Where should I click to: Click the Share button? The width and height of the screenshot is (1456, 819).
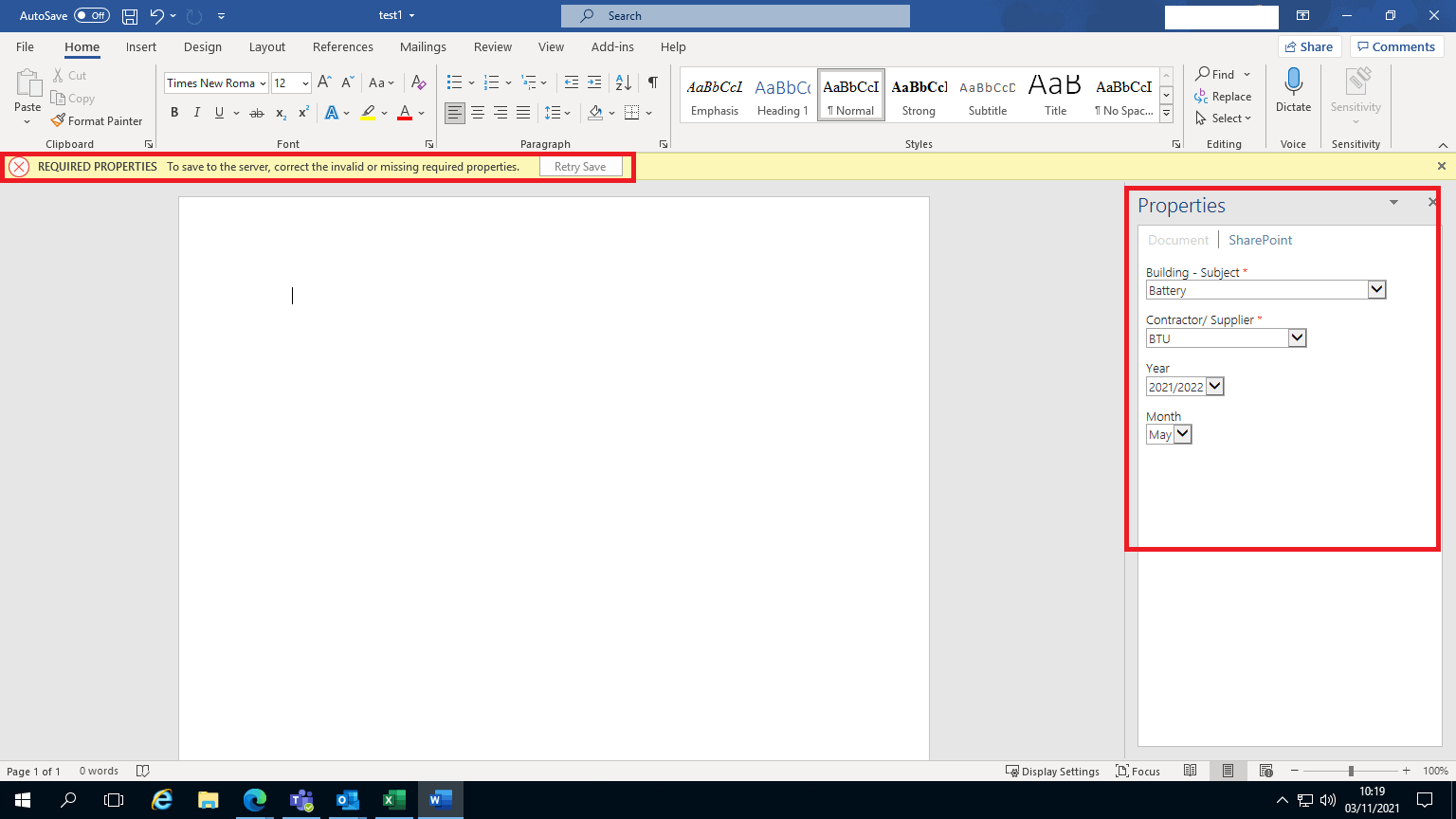point(1308,46)
